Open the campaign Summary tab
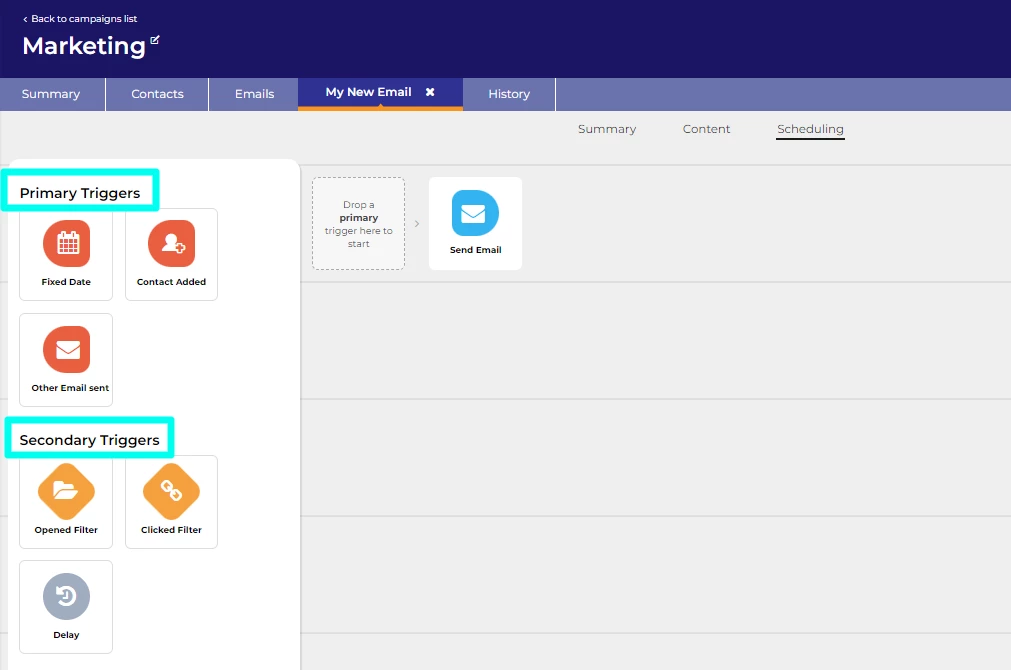Screen dimensions: 1011x670 pyautogui.click(x=51, y=94)
